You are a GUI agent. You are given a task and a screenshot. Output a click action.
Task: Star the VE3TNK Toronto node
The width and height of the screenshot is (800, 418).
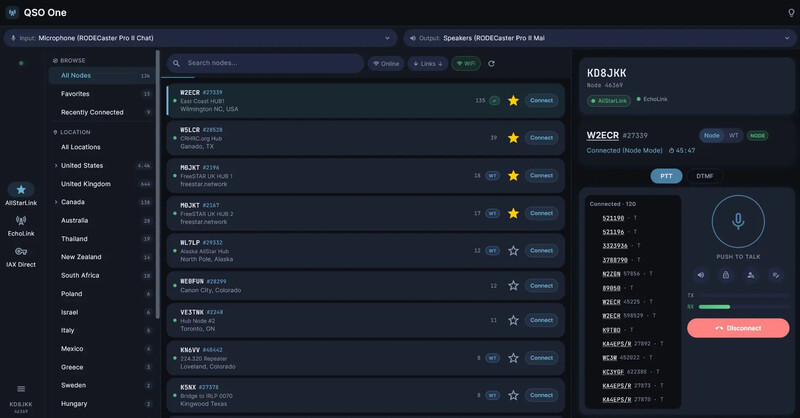[x=513, y=320]
